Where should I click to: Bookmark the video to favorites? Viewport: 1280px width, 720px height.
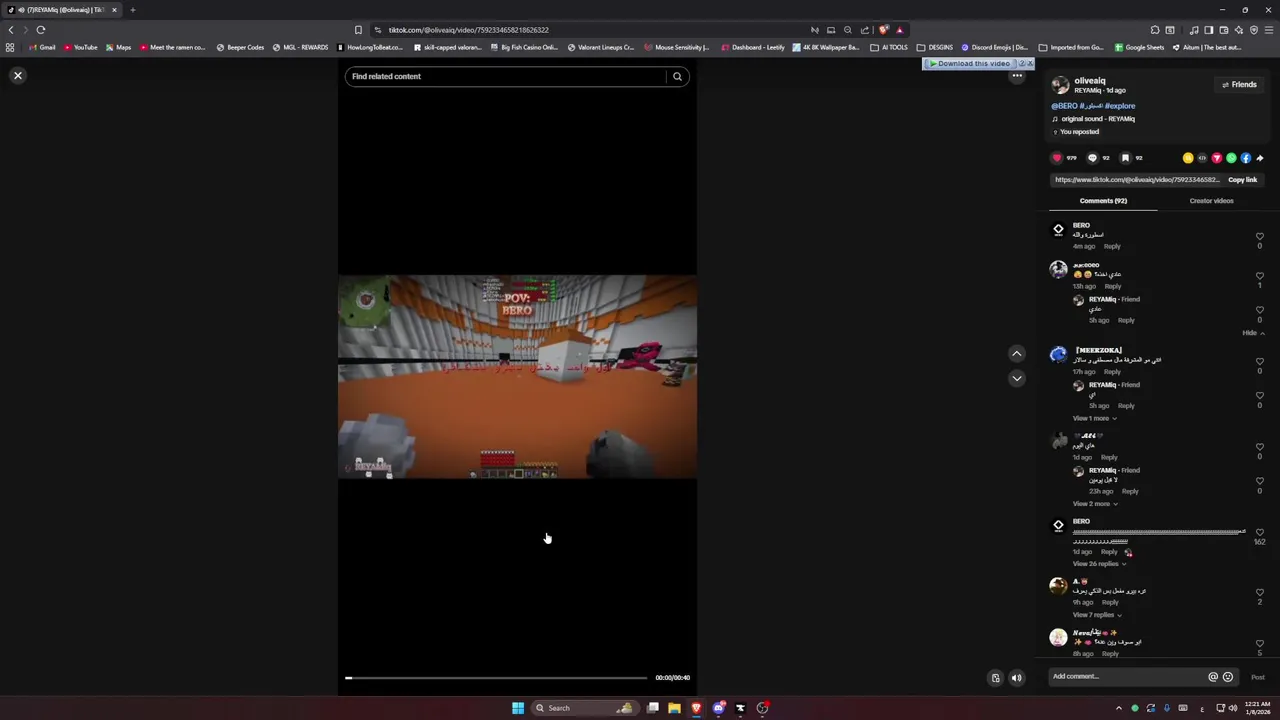pyautogui.click(x=1125, y=158)
